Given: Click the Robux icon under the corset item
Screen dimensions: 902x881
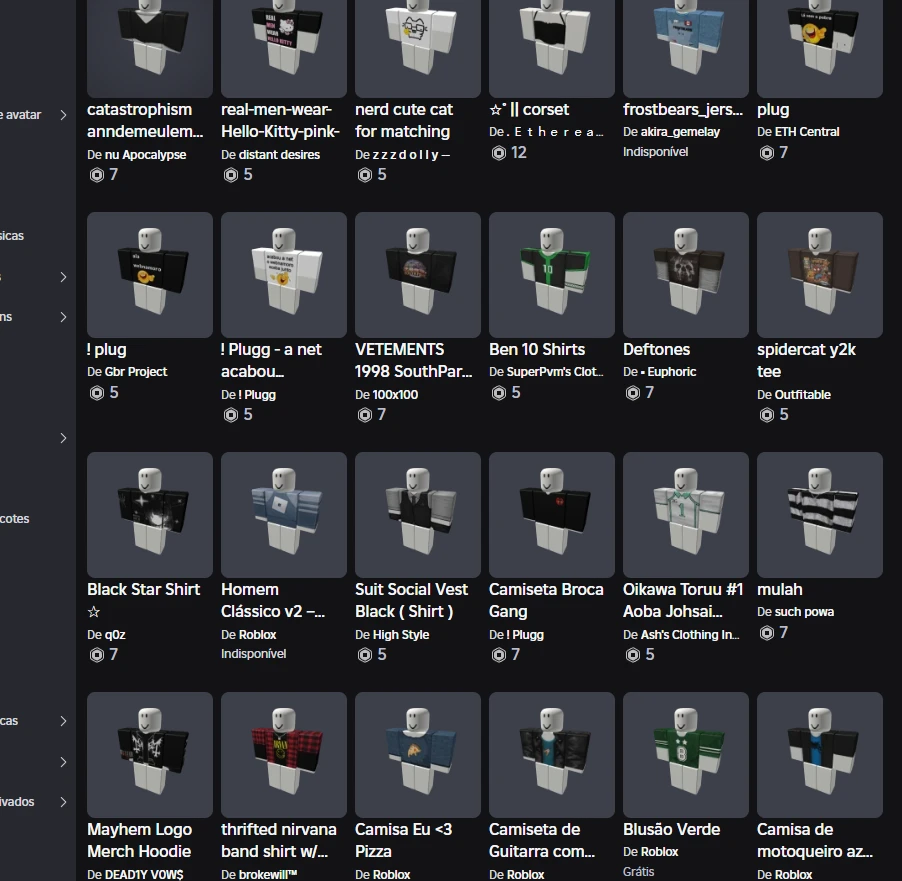Looking at the screenshot, I should coord(498,153).
